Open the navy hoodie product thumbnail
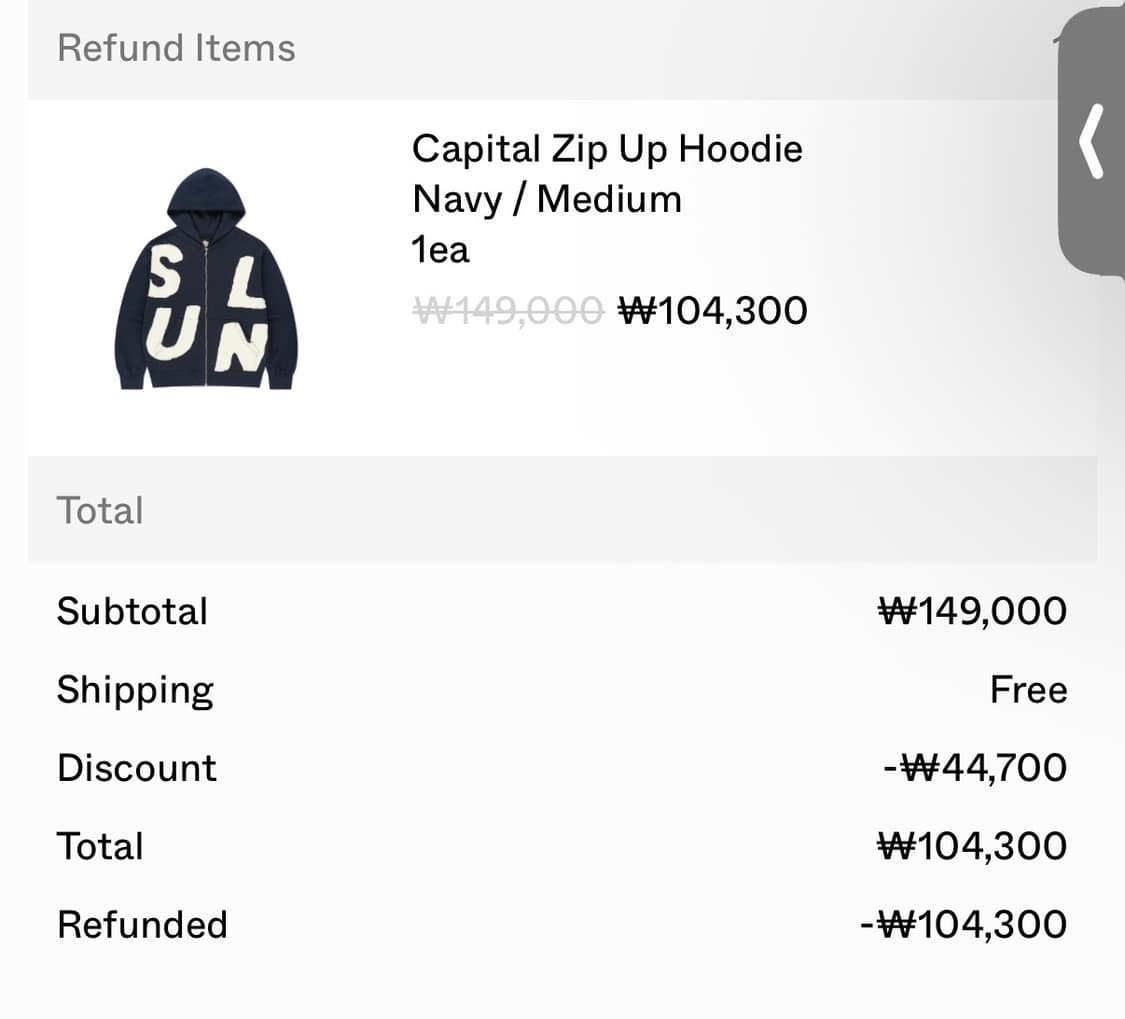The image size is (1125, 1019). (x=207, y=279)
